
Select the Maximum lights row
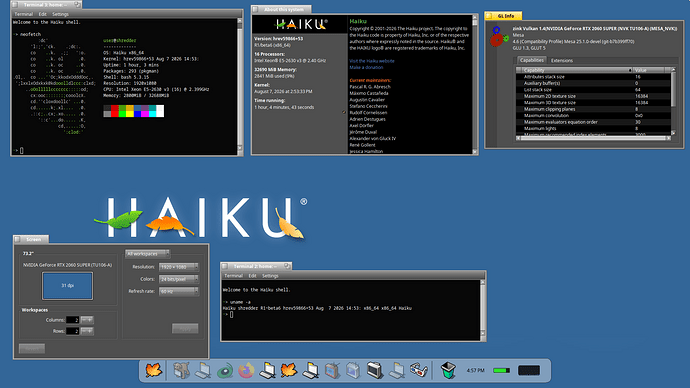594,128
